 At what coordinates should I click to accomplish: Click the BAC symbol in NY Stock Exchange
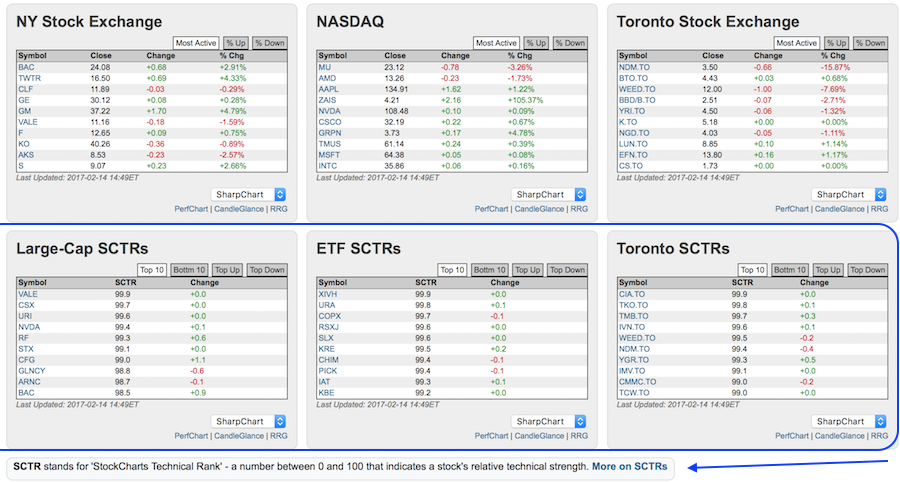point(26,67)
